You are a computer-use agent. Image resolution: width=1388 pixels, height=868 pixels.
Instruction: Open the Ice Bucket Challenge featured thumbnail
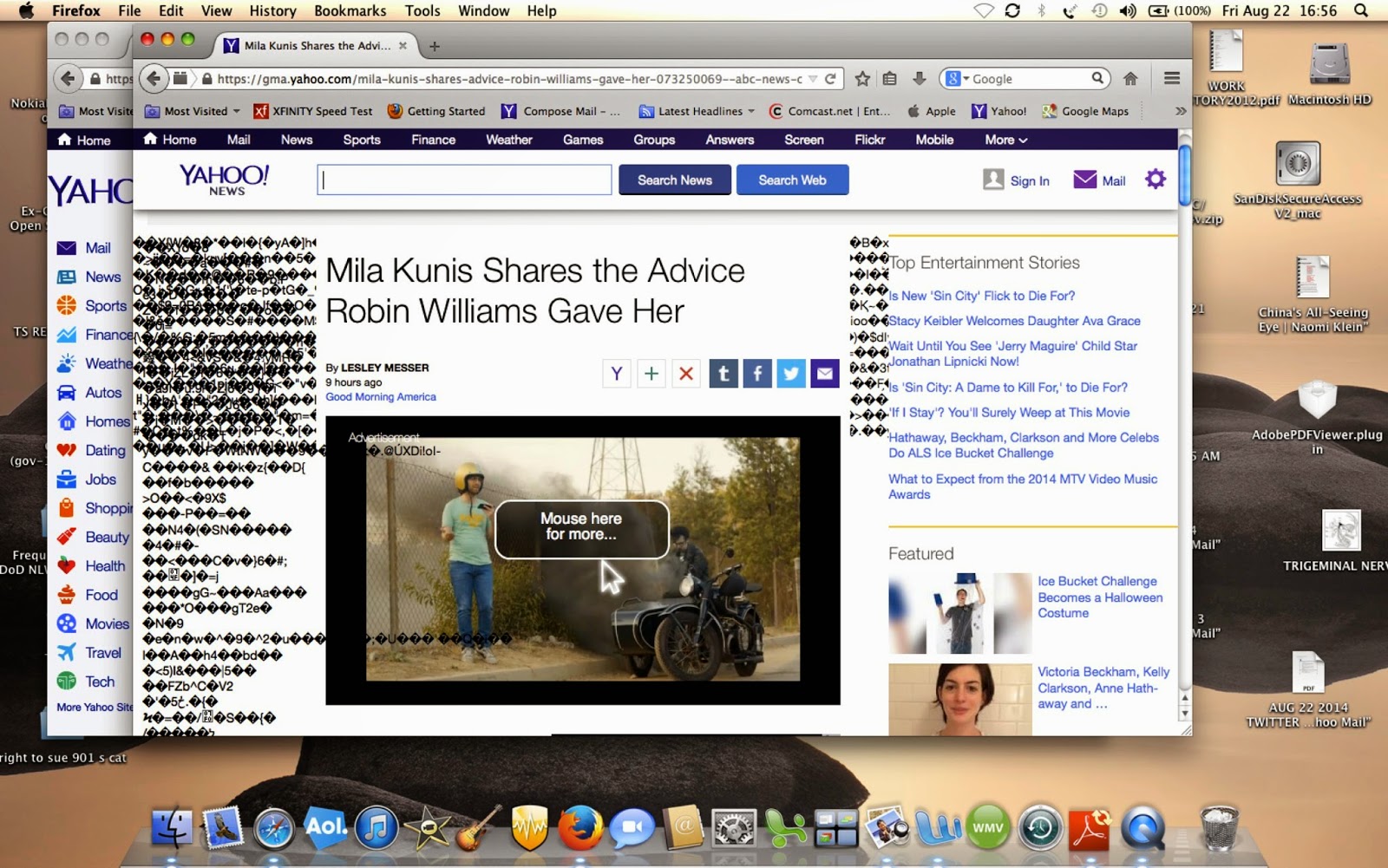click(x=959, y=613)
